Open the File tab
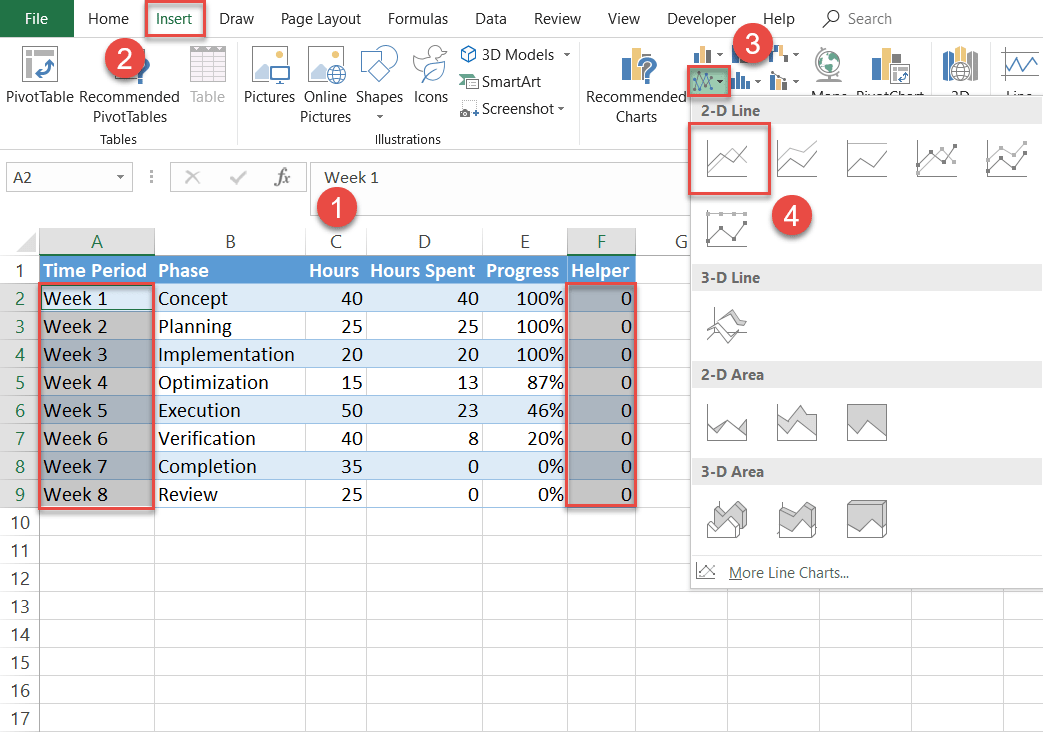This screenshot has height=732, width=1043. (x=37, y=19)
